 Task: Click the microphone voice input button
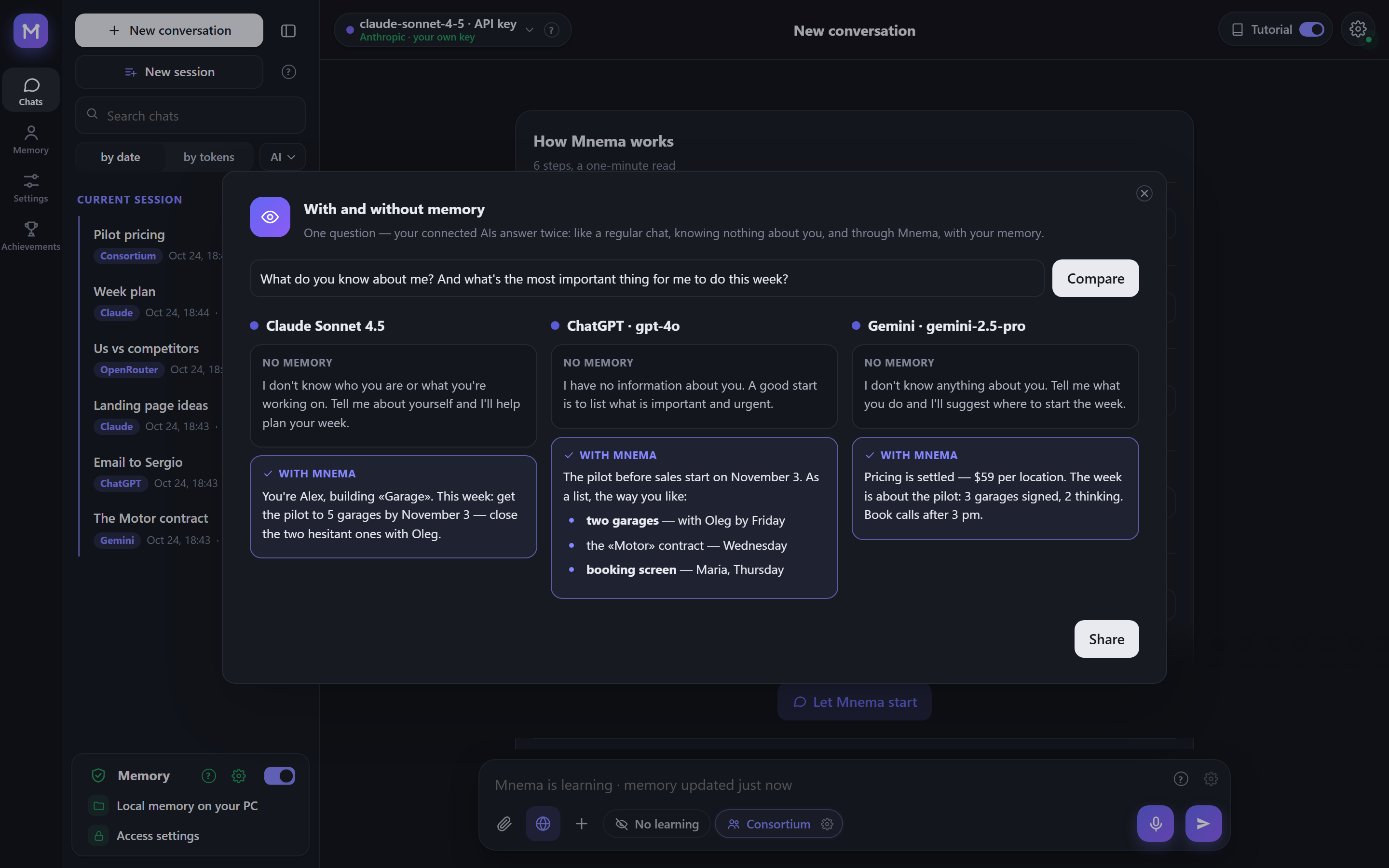1156,824
